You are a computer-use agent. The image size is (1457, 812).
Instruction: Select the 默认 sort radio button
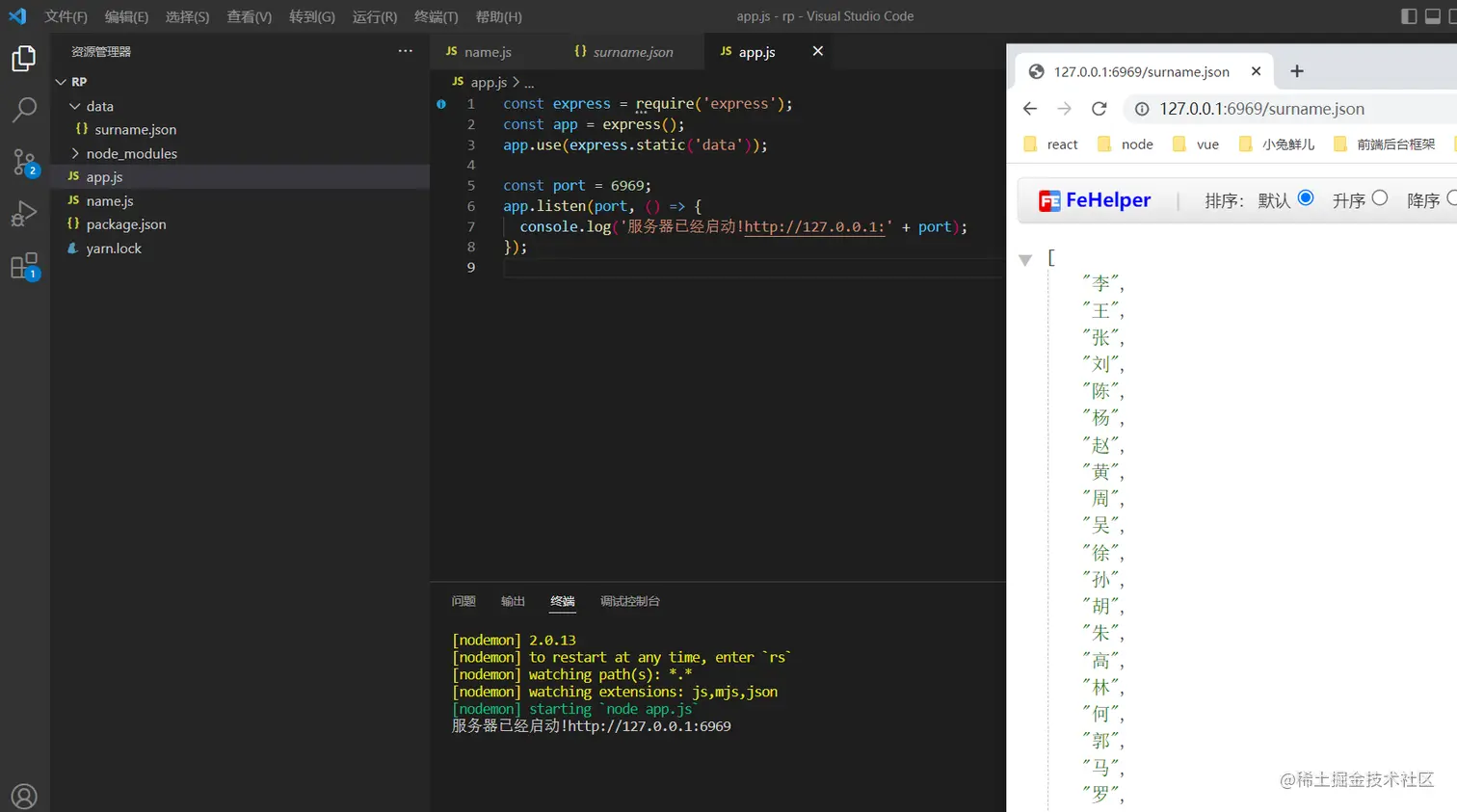1306,197
